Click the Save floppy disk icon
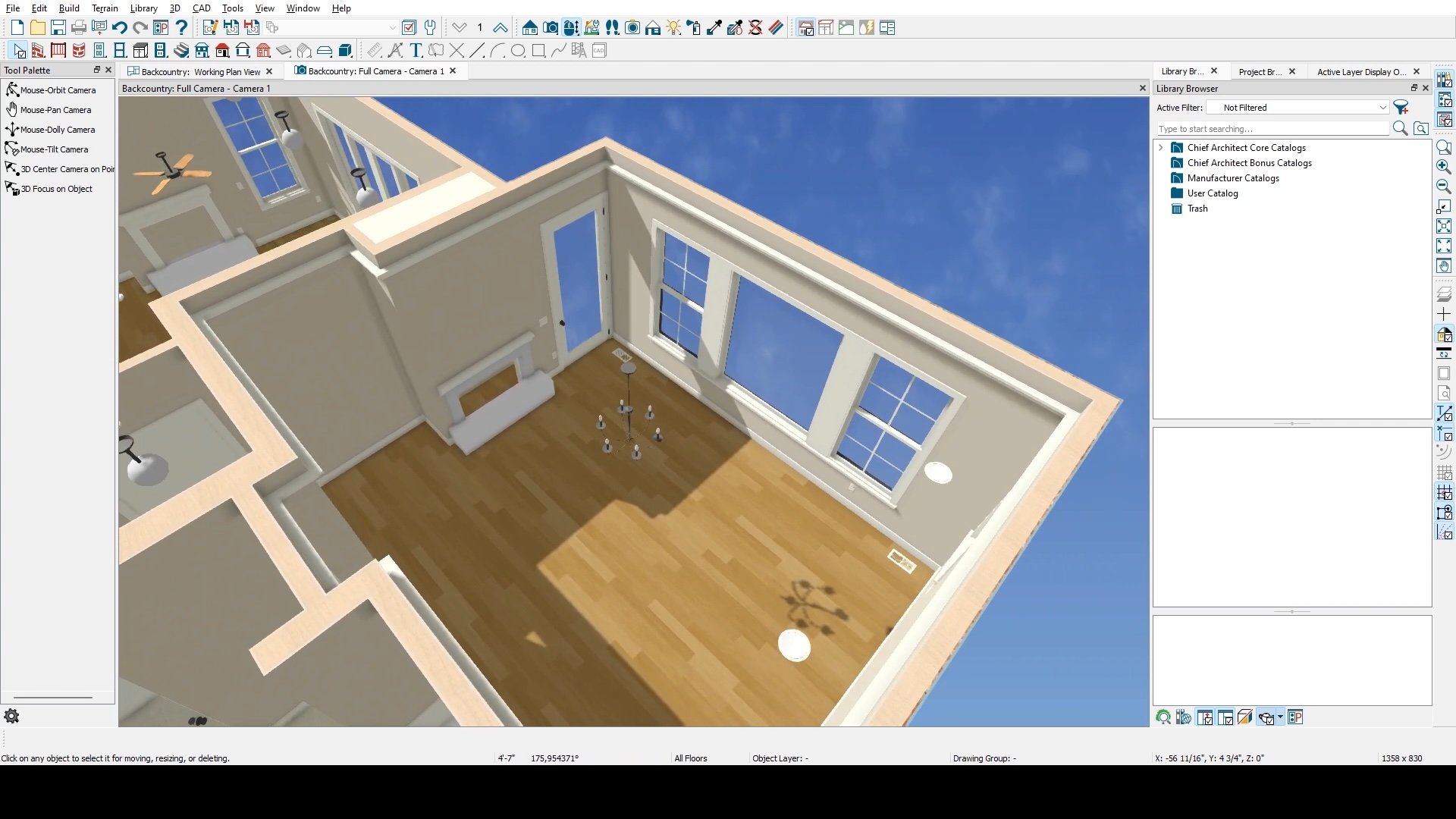 pyautogui.click(x=58, y=28)
